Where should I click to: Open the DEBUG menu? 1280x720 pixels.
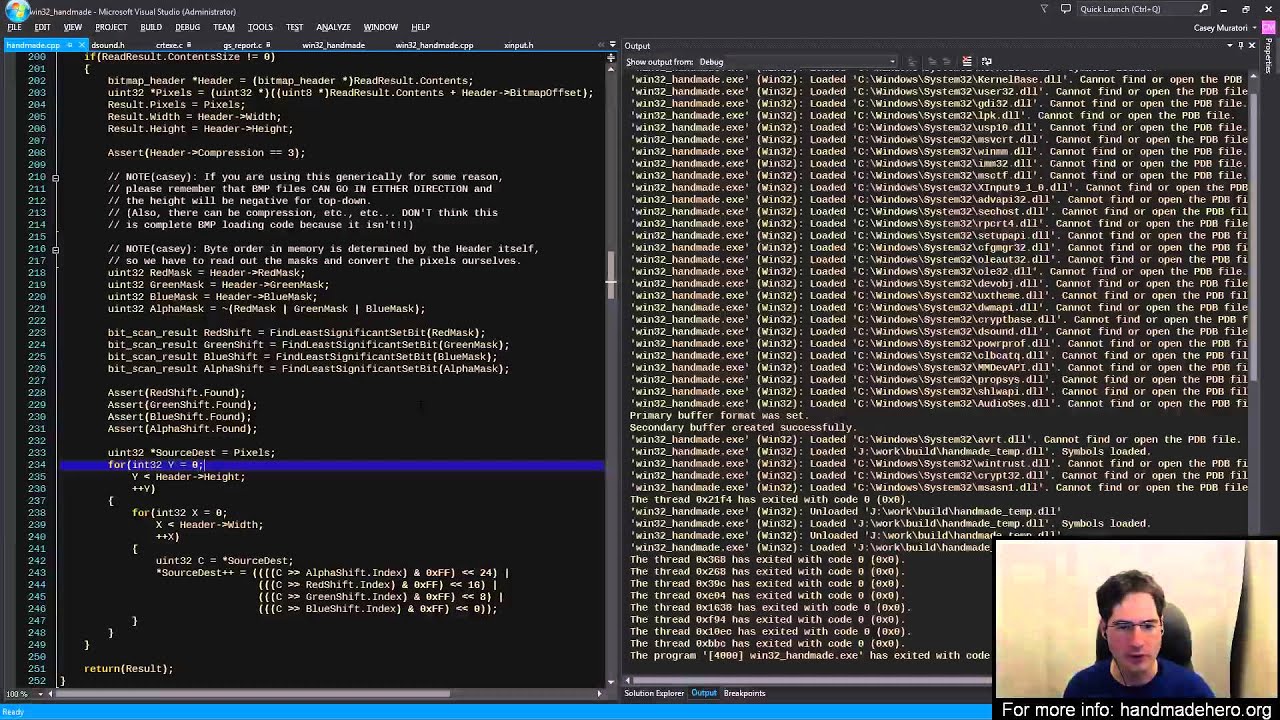click(x=187, y=27)
